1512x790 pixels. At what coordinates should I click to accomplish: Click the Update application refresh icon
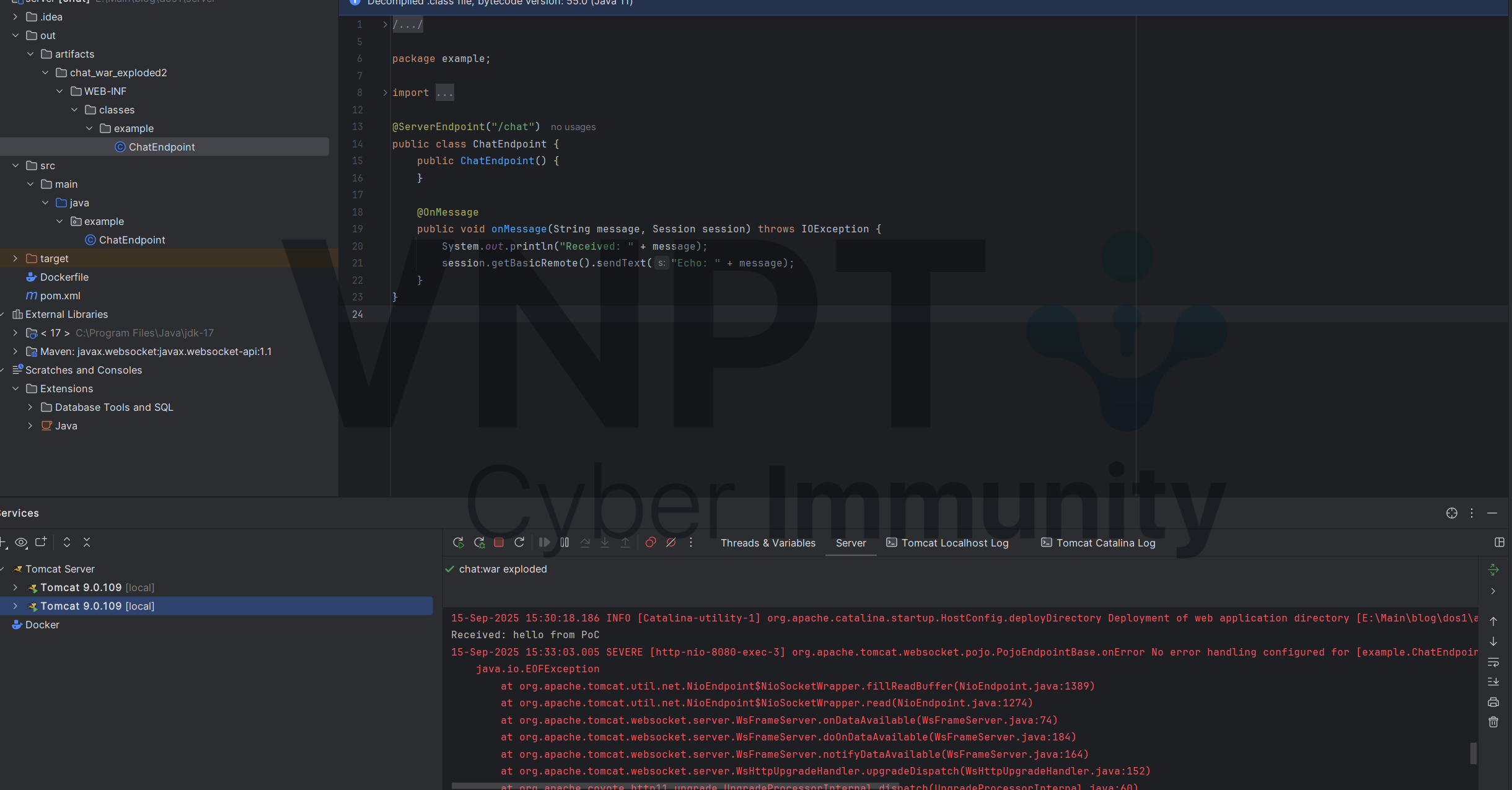[519, 542]
